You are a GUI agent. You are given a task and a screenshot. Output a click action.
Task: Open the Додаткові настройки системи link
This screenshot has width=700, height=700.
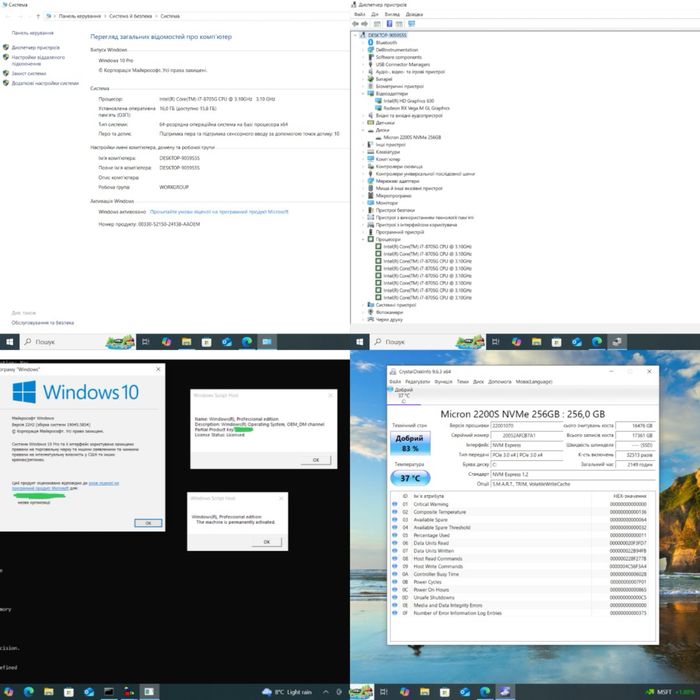click(x=45, y=83)
